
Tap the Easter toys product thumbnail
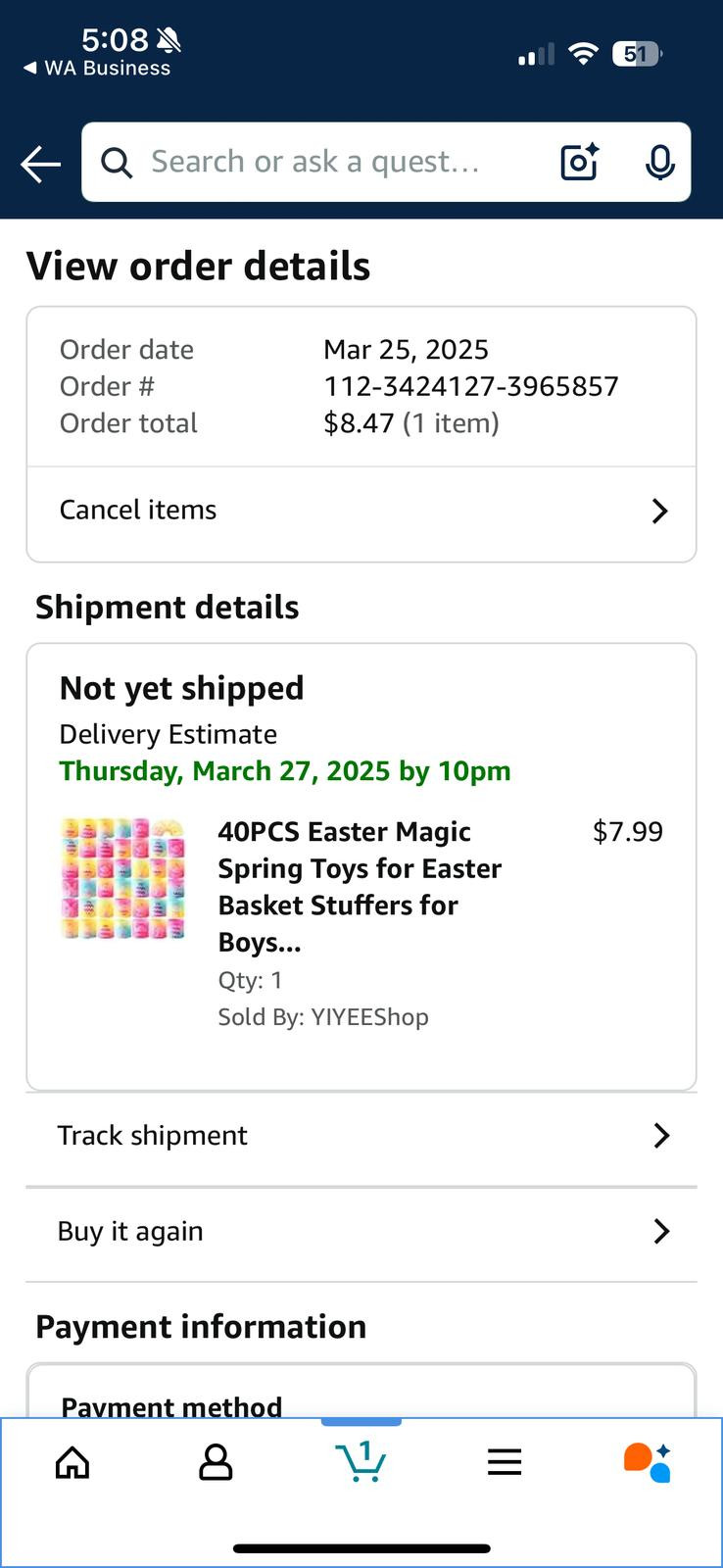point(122,879)
